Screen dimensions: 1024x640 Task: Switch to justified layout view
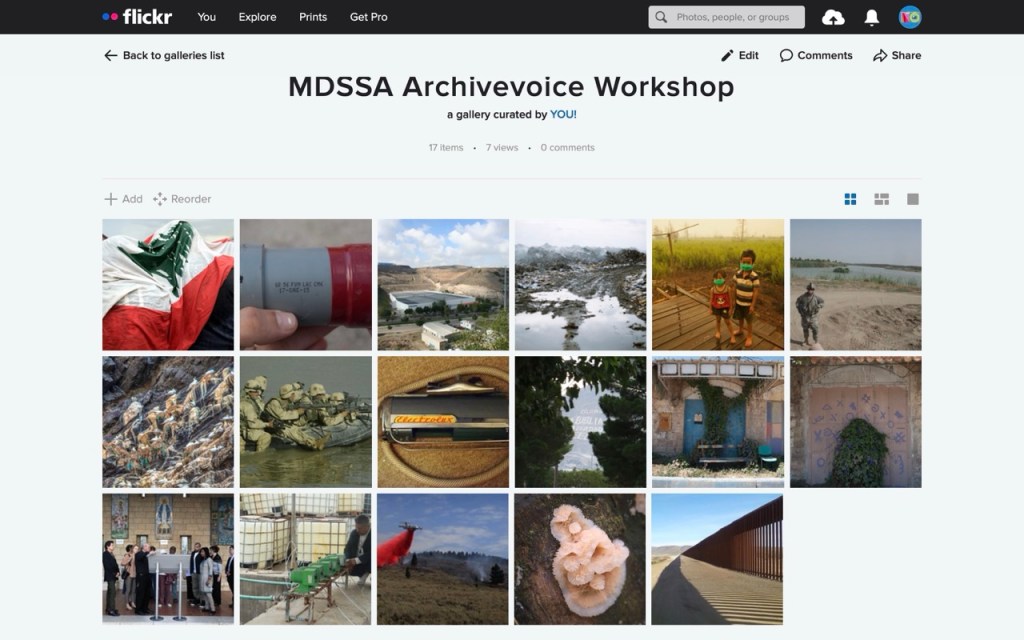pos(882,199)
